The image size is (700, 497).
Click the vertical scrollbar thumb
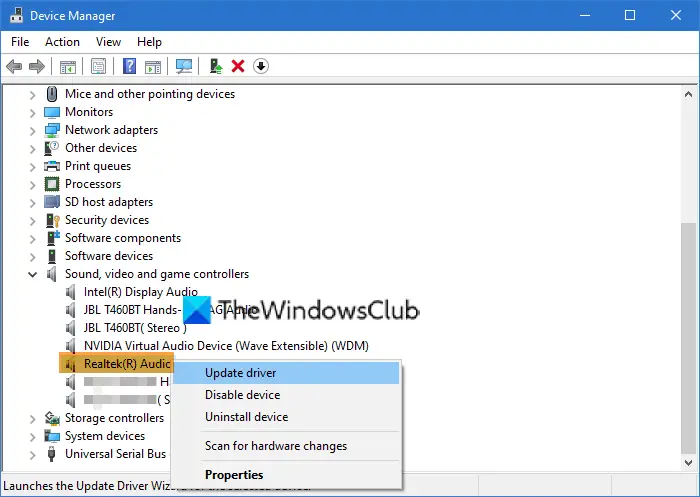click(x=688, y=337)
